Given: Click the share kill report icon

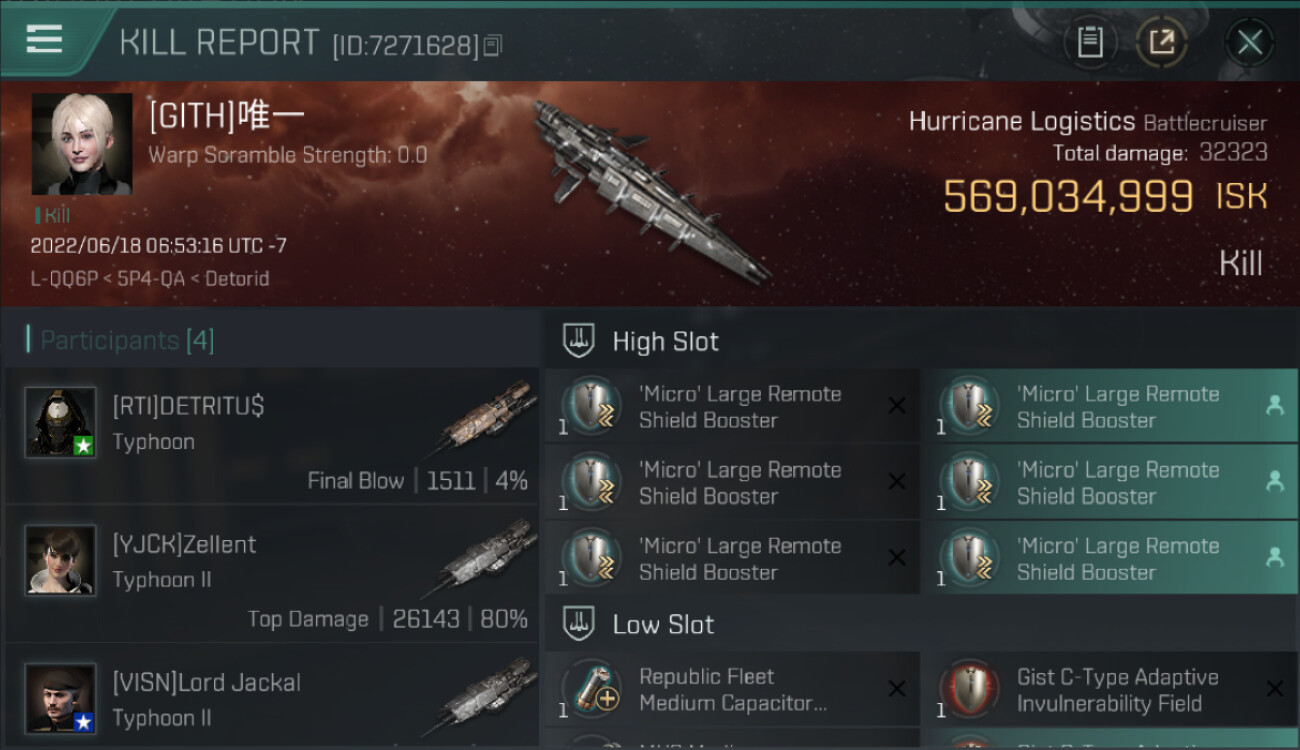Looking at the screenshot, I should [1162, 42].
